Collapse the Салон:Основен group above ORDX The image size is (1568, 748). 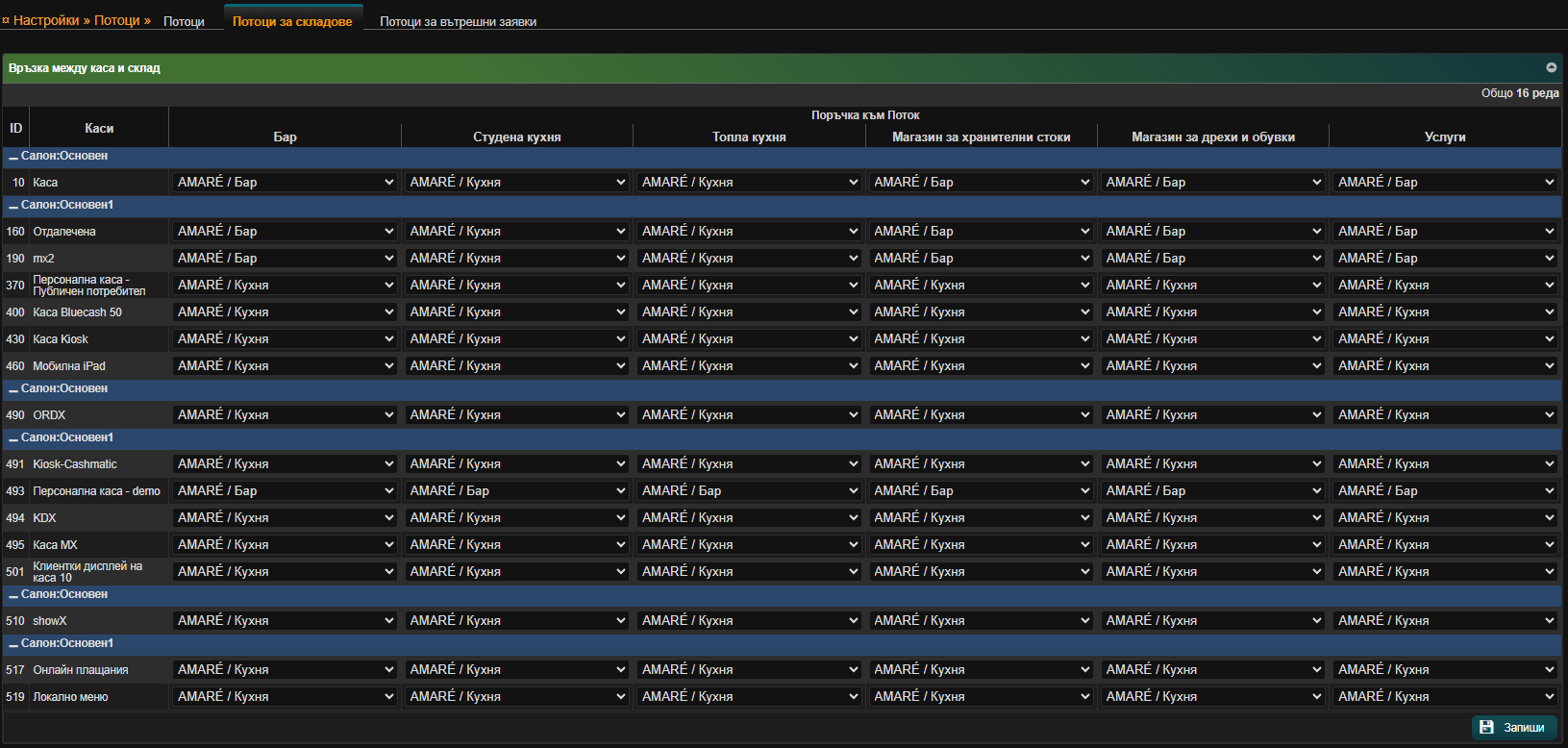pyautogui.click(x=13, y=389)
